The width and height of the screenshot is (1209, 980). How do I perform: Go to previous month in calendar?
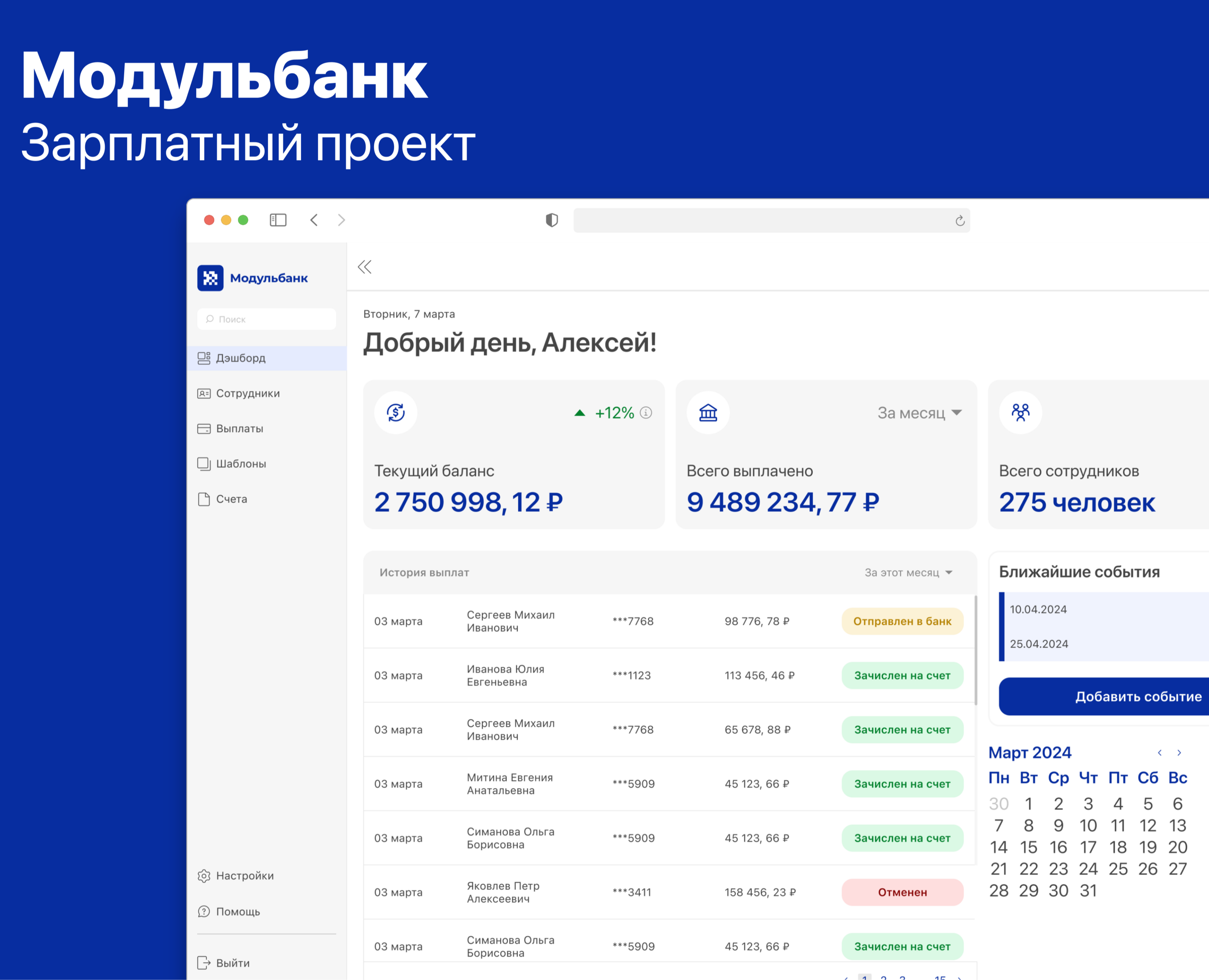[x=1160, y=753]
